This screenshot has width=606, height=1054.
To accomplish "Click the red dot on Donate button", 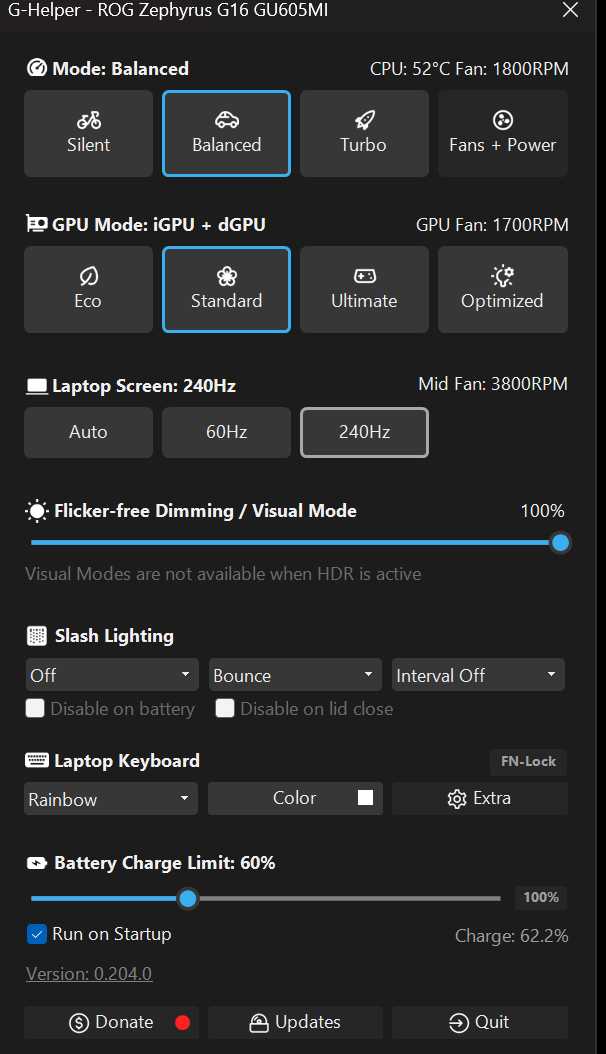I will tap(182, 1022).
